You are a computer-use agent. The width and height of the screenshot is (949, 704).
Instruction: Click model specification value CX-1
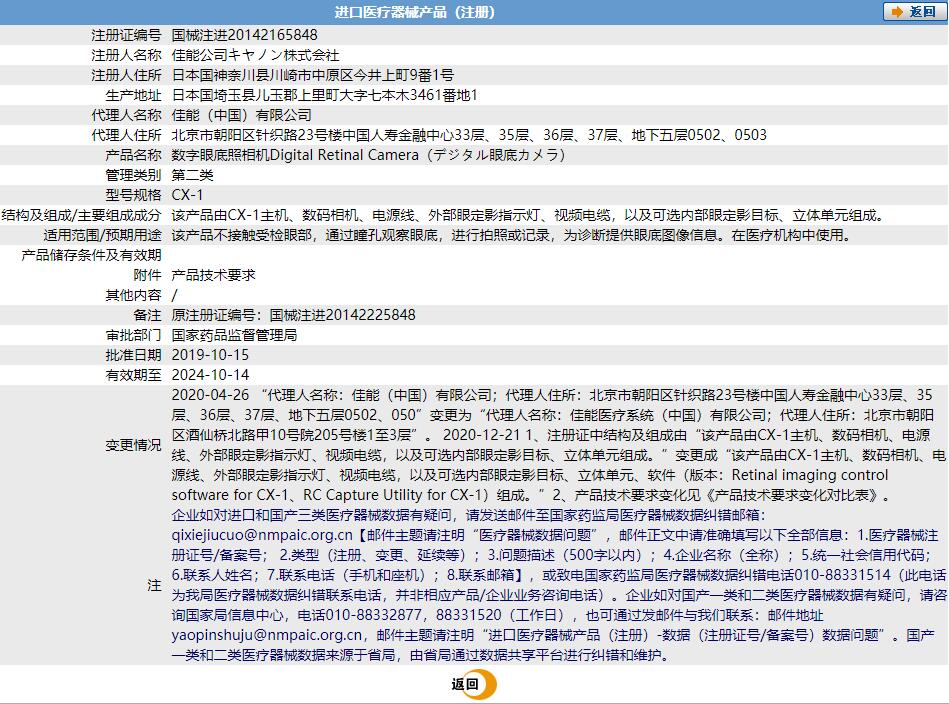(188, 195)
